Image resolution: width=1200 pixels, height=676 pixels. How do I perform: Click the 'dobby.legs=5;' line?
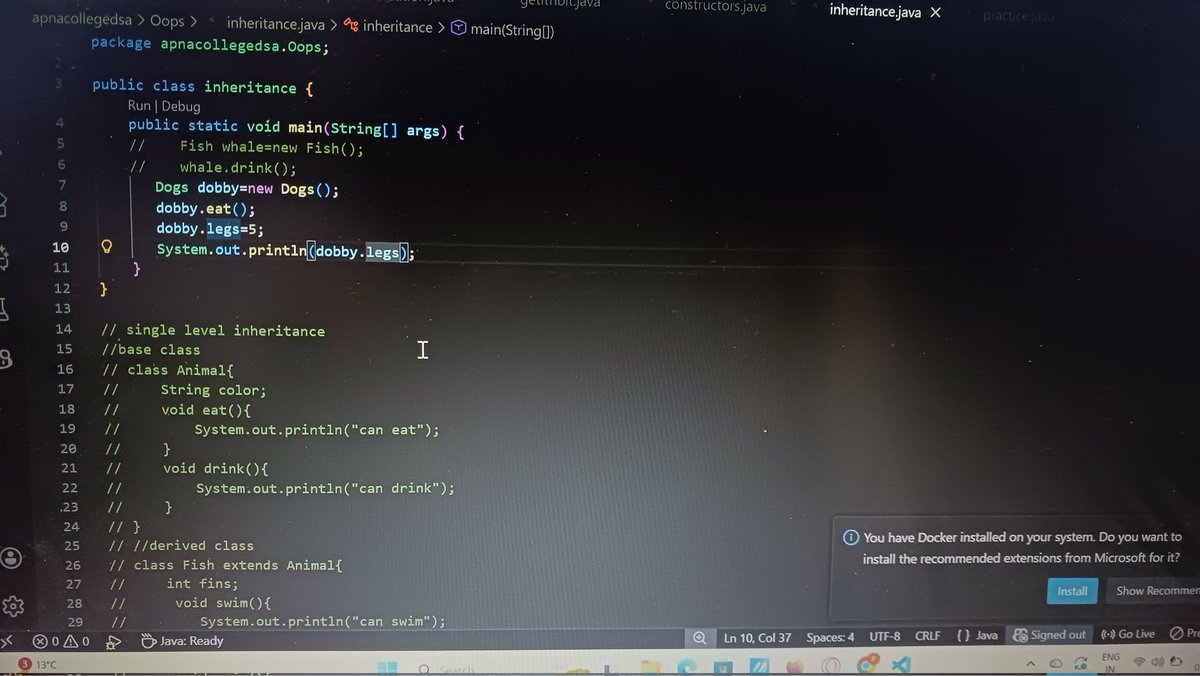209,229
